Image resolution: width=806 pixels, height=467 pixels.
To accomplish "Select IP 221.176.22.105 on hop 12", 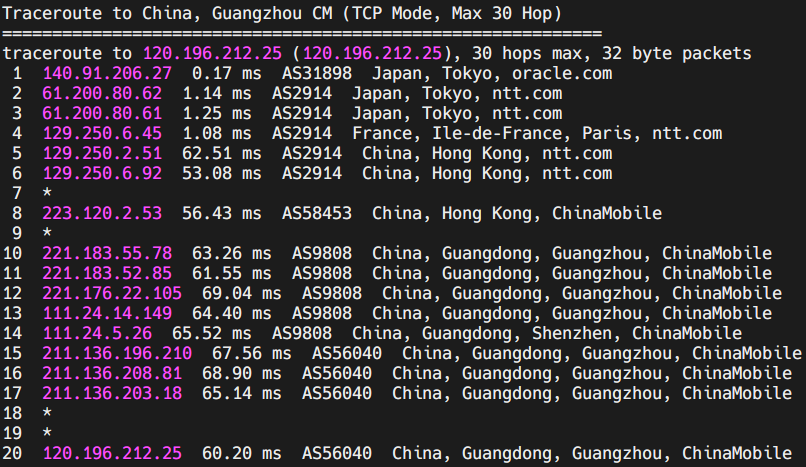I will click(x=112, y=294).
